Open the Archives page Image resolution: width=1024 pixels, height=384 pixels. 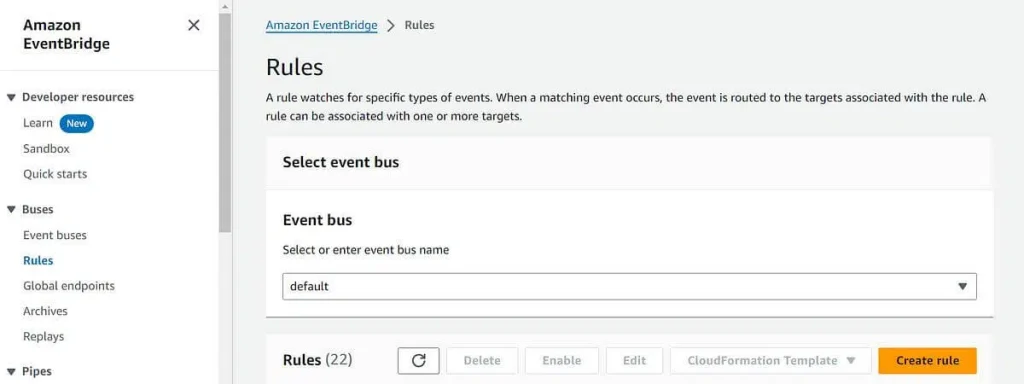point(45,312)
